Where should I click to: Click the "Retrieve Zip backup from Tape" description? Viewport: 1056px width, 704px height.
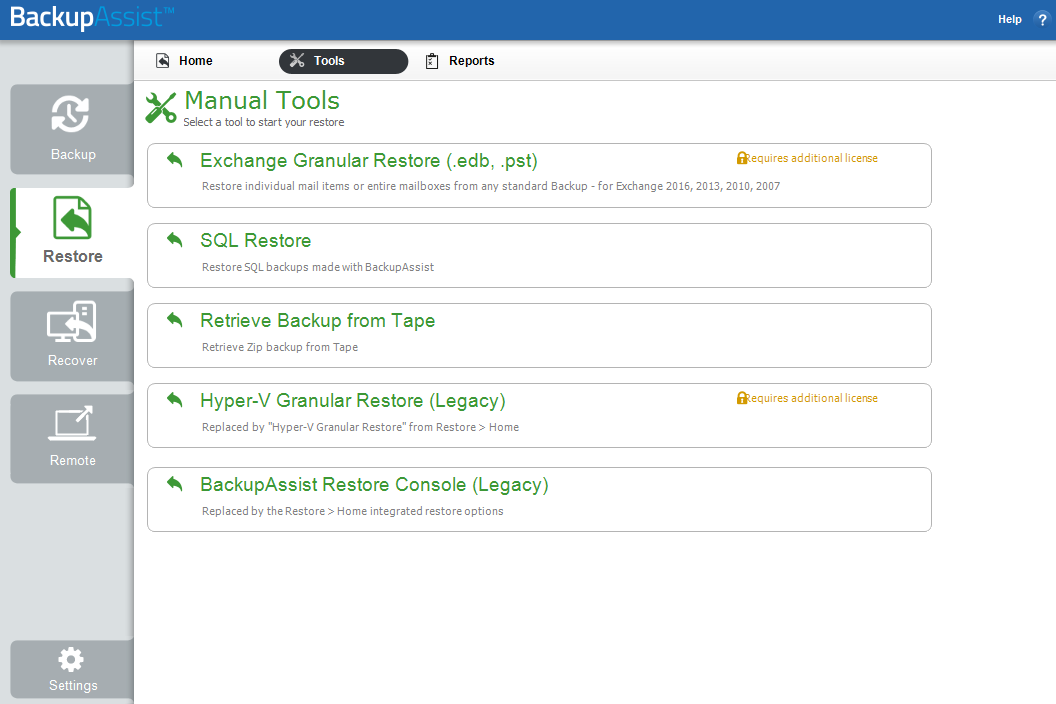click(x=280, y=348)
